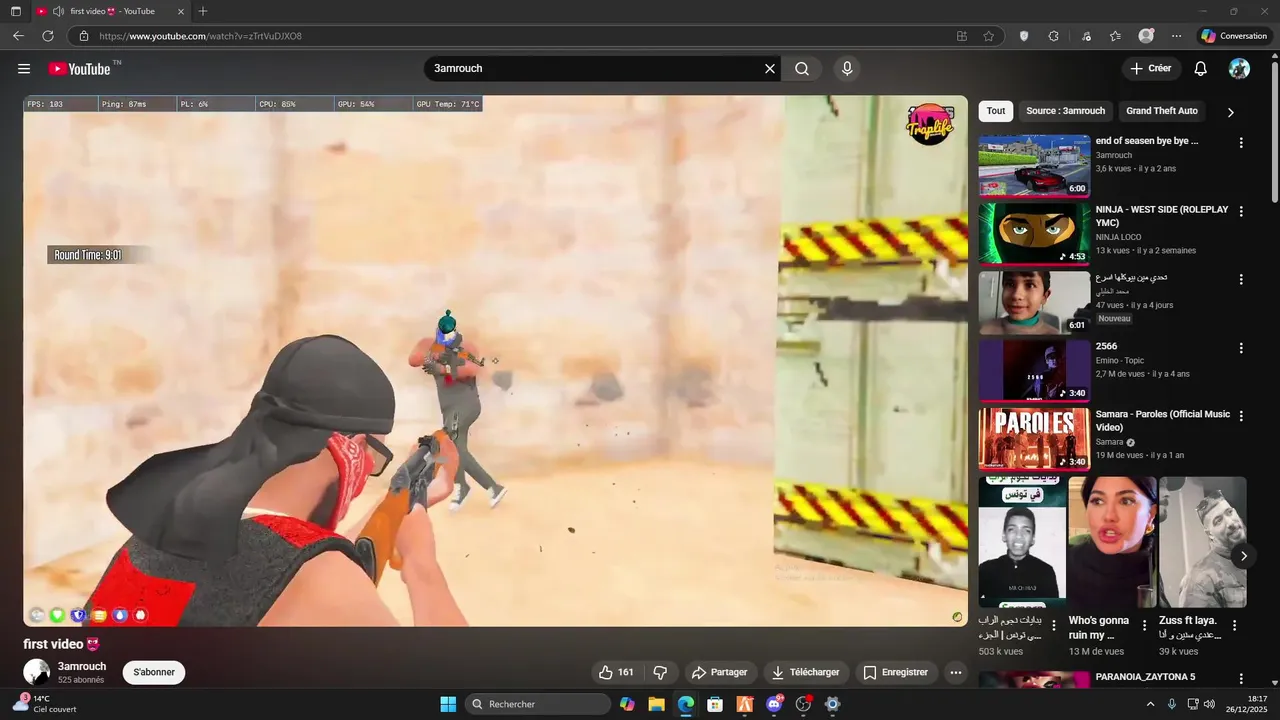This screenshot has width=1280, height=720.
Task: Open the weather widget 14°C
Action: pyautogui.click(x=43, y=704)
